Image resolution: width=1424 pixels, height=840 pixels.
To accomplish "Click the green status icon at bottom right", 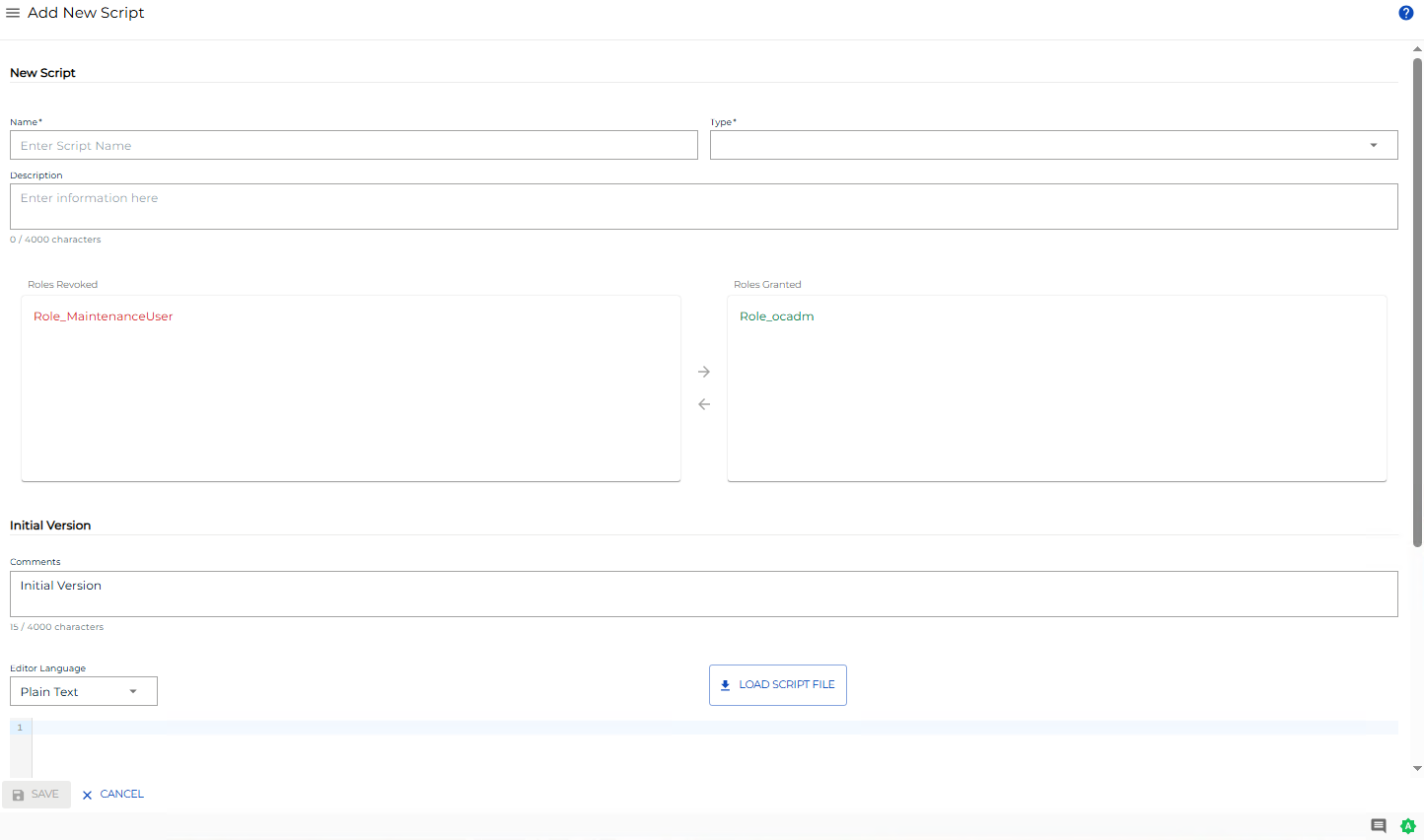I will click(x=1408, y=826).
